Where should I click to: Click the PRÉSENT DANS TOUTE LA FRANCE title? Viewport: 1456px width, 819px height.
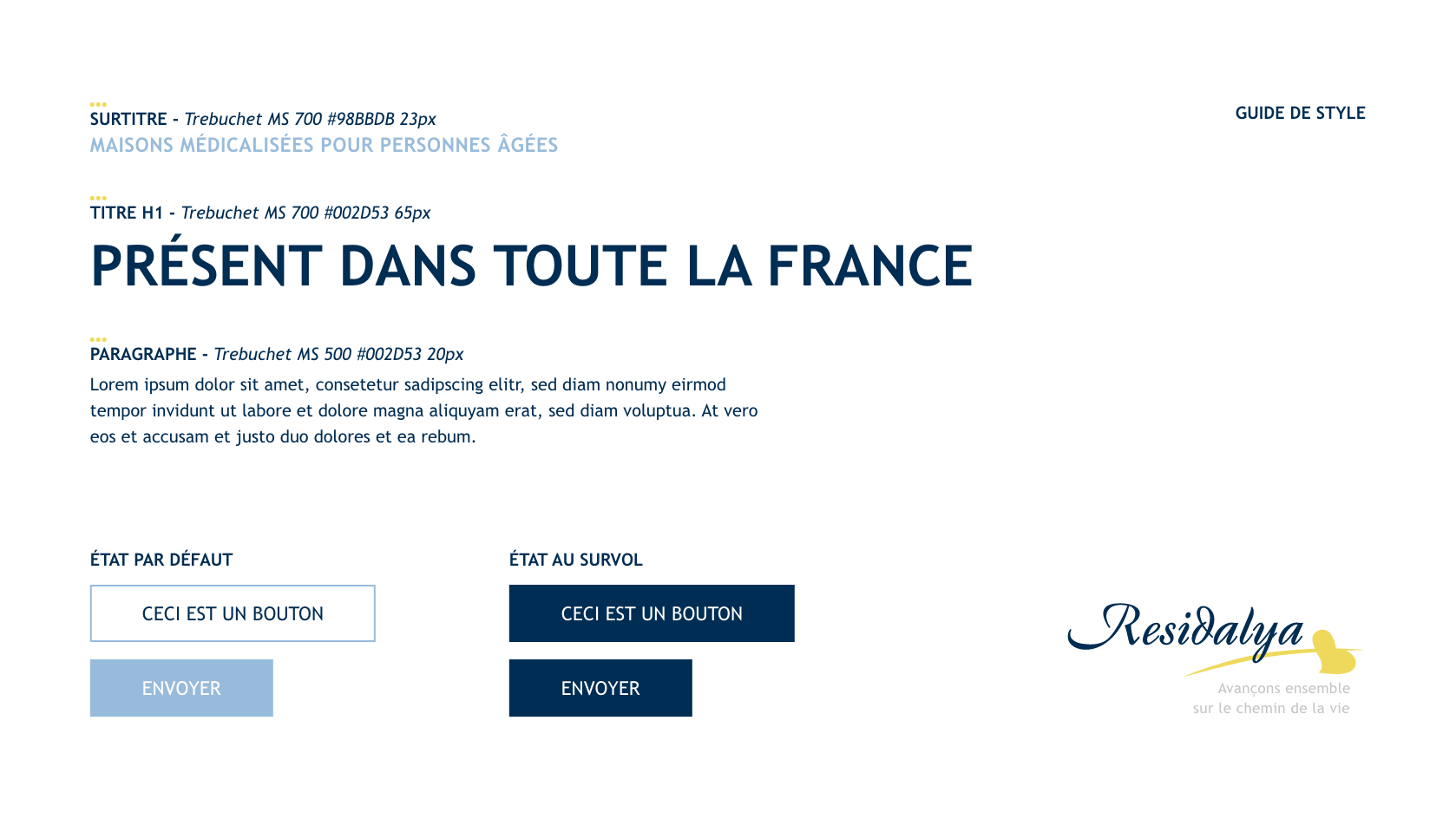point(531,265)
